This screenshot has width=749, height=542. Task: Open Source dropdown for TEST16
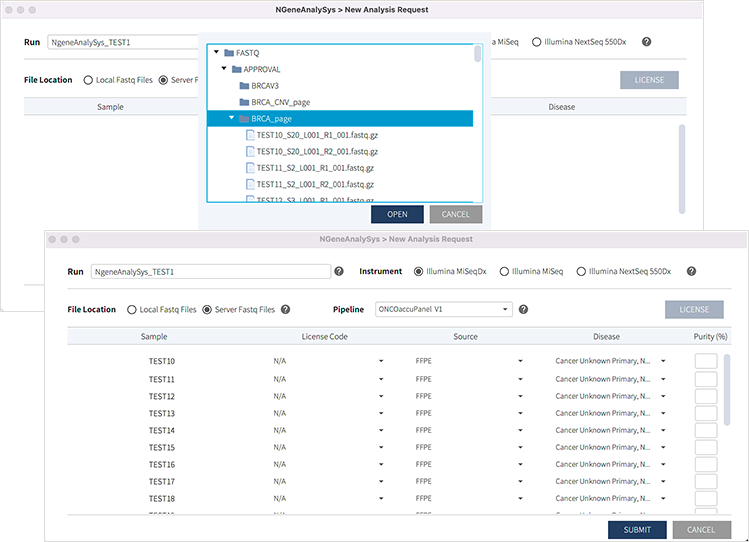[520, 464]
